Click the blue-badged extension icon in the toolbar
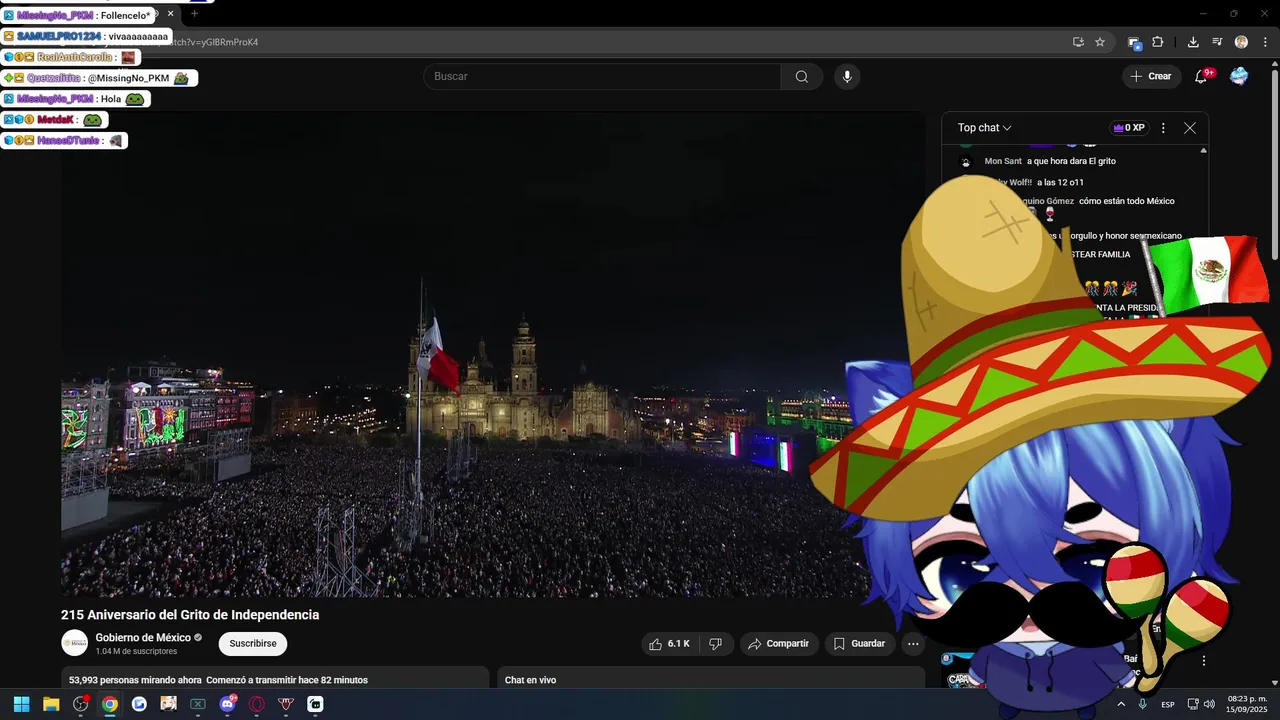The image size is (1280, 720). pos(1134,42)
